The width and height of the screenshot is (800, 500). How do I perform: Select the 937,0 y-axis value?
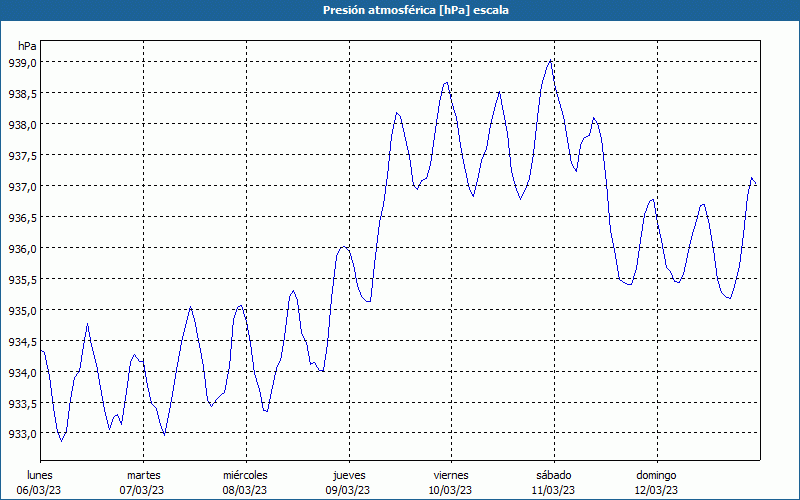click(x=22, y=186)
